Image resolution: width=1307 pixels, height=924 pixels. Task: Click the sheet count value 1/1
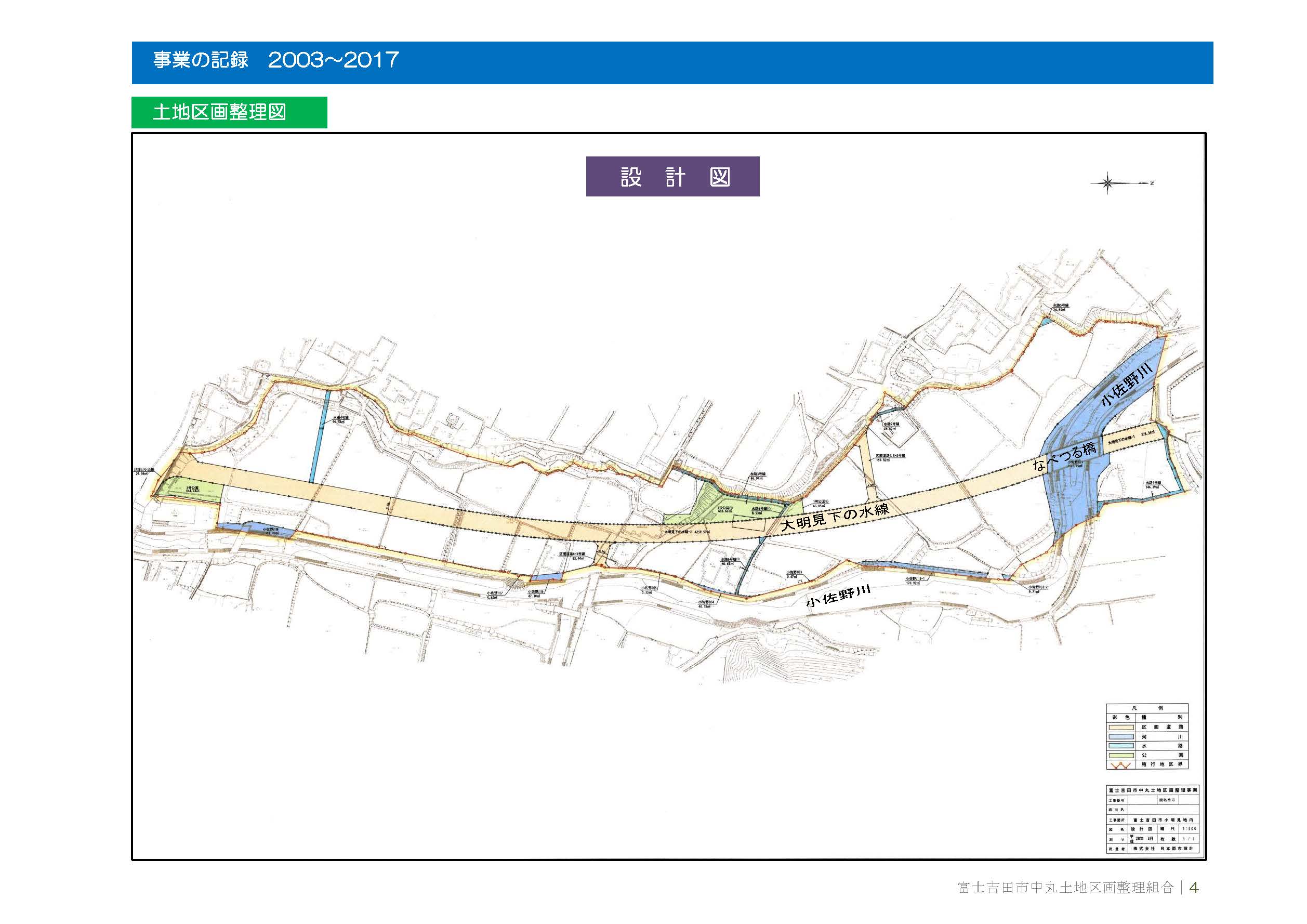pos(1189,839)
